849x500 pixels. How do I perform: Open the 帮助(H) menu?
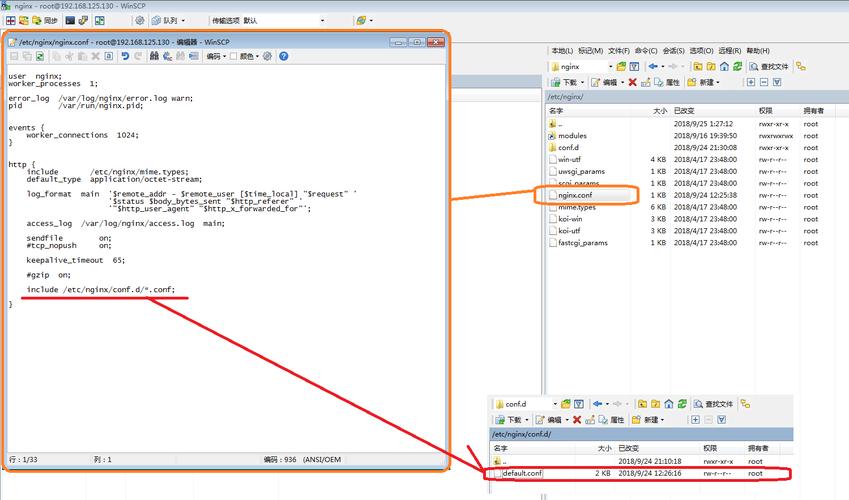[x=757, y=51]
